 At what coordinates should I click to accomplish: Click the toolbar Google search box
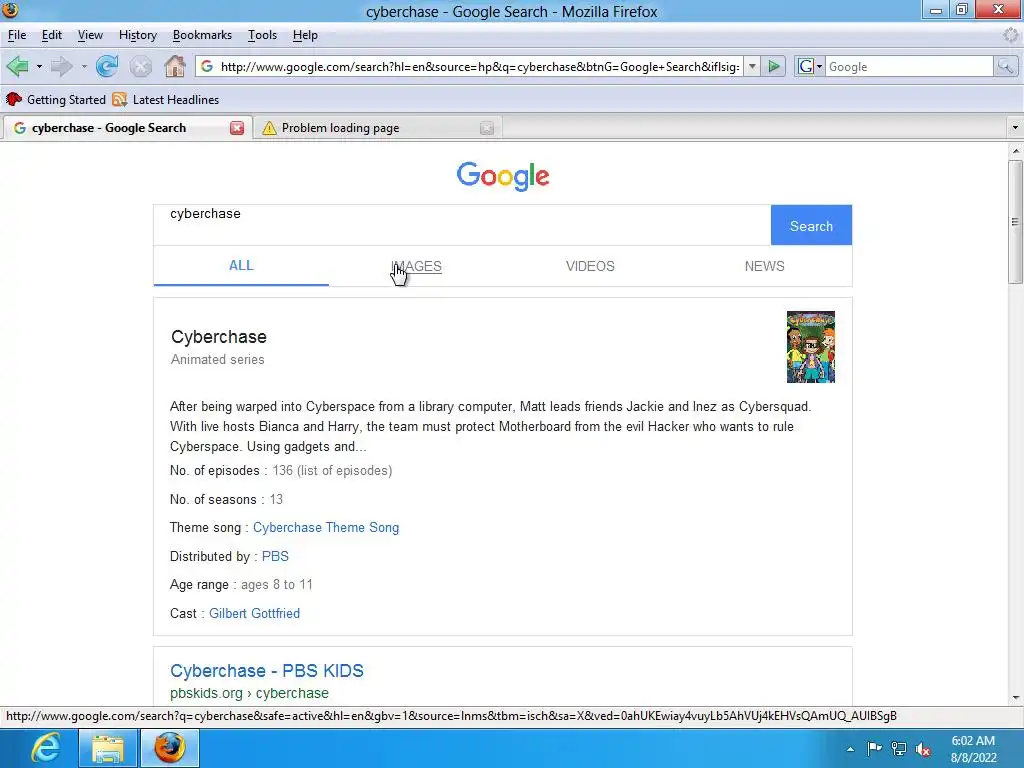pos(909,67)
